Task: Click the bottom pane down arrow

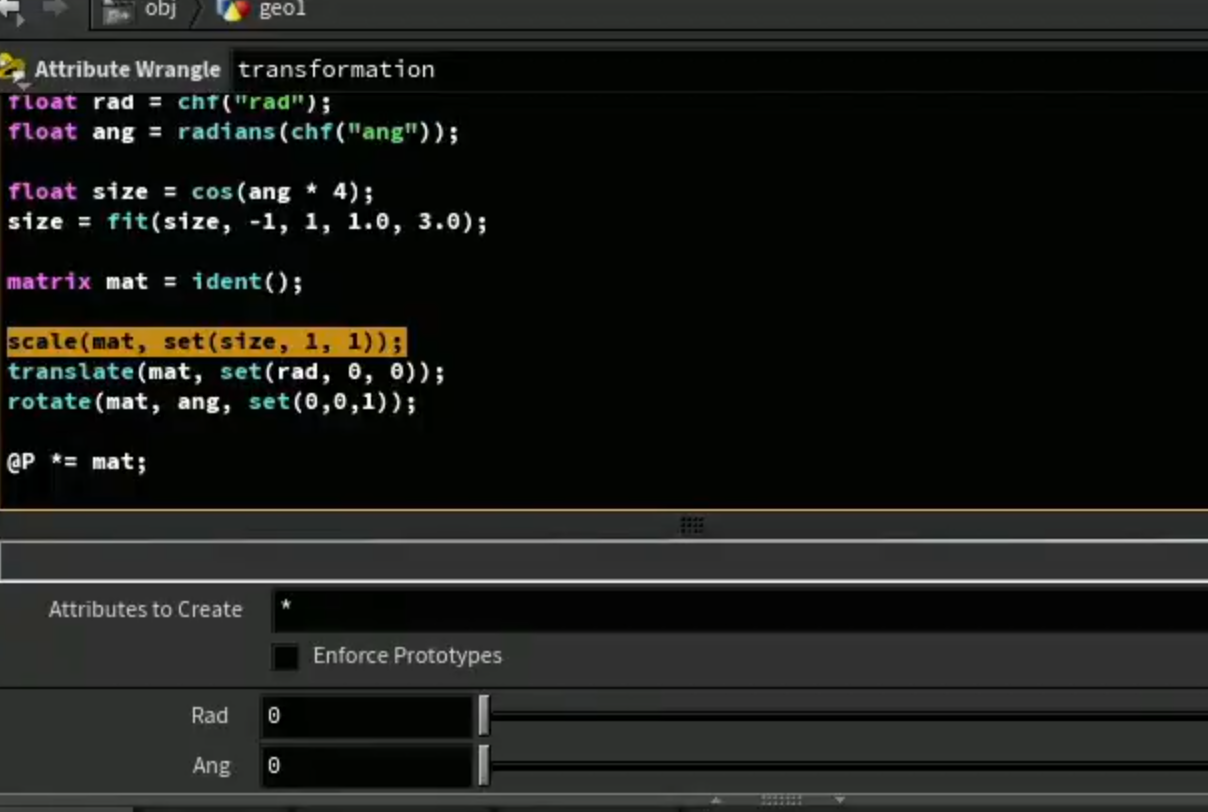Action: coord(840,800)
